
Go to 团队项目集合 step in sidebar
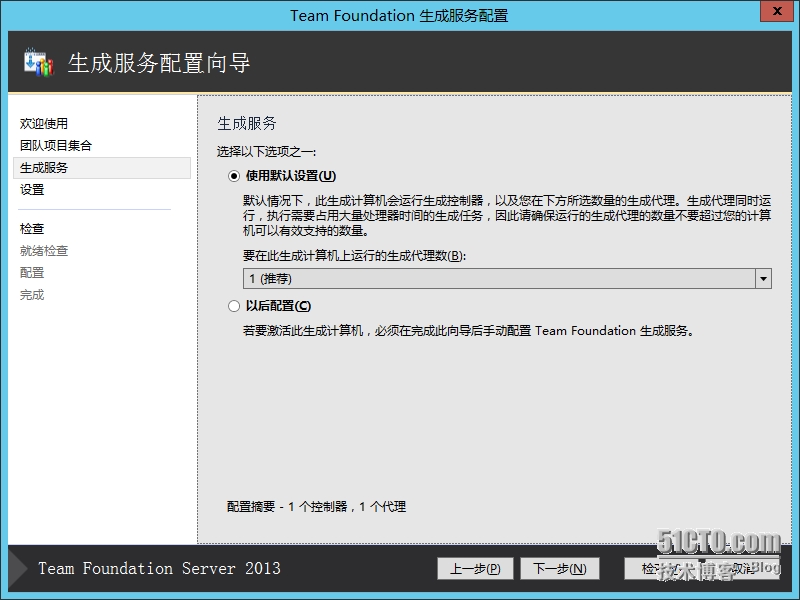(x=56, y=145)
